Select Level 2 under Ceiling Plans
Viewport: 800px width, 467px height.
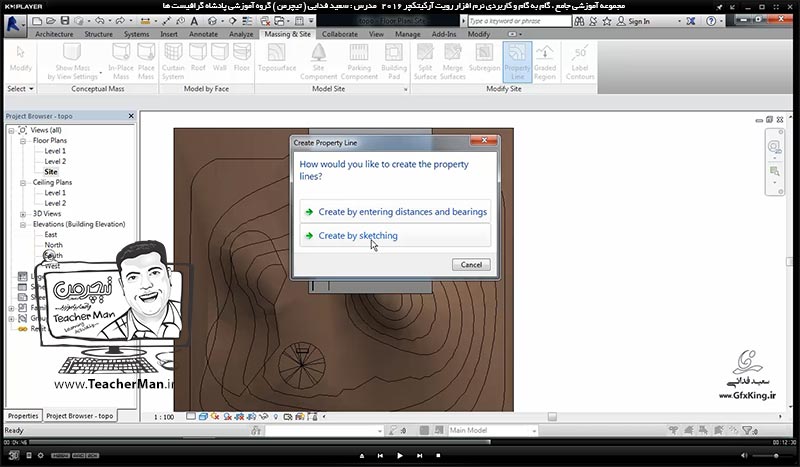tap(55, 203)
